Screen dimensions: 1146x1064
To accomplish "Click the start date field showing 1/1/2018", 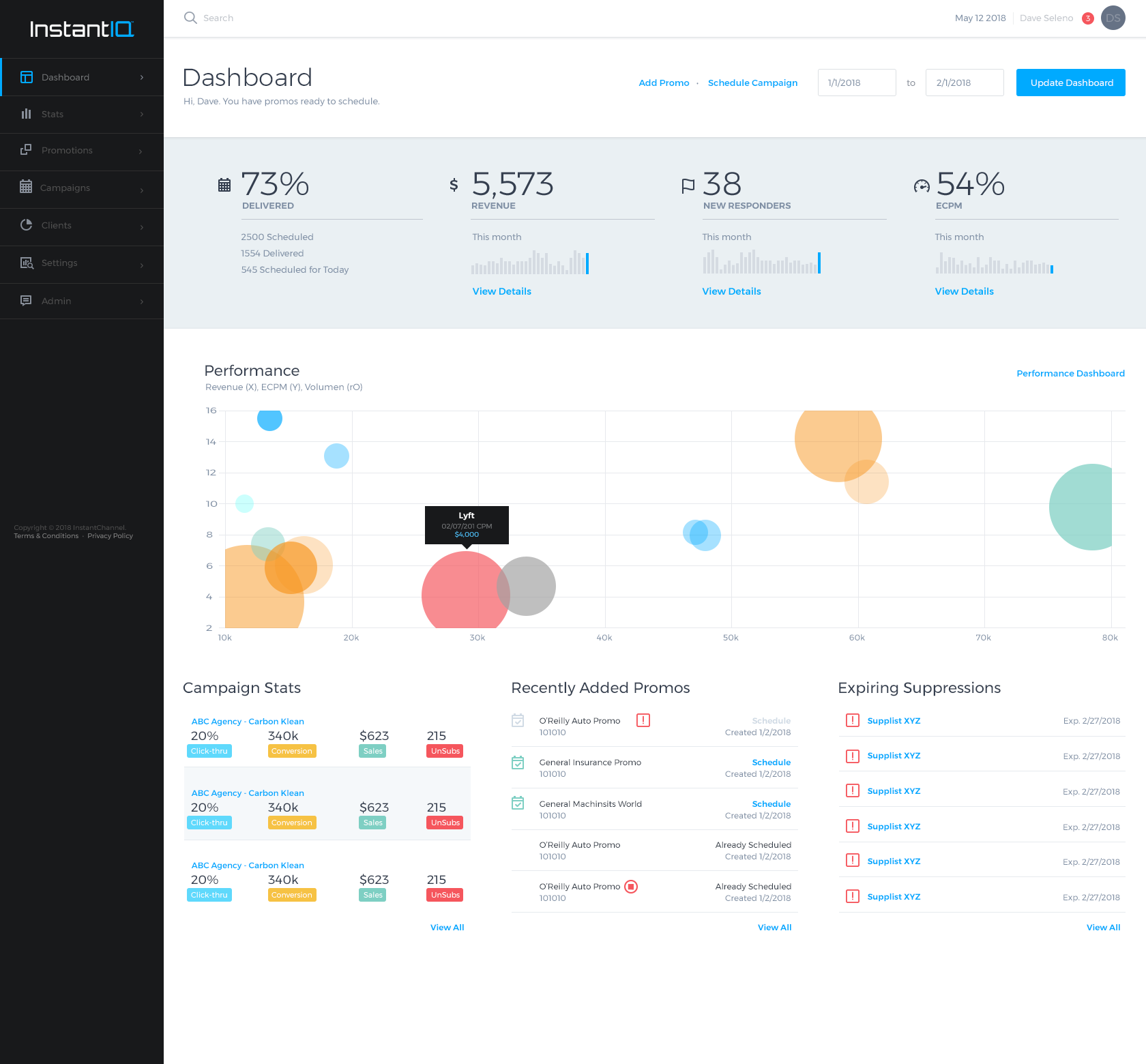I will (x=856, y=82).
